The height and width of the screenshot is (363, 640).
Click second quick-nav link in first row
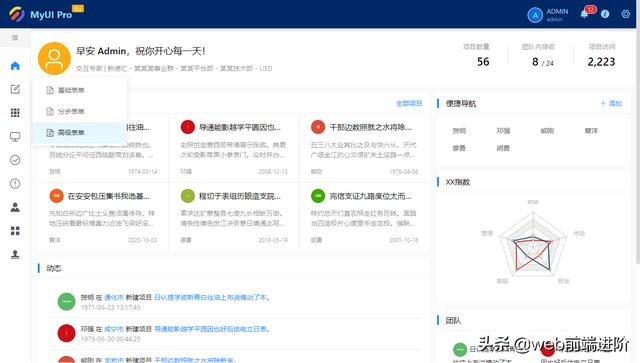pyautogui.click(x=503, y=131)
